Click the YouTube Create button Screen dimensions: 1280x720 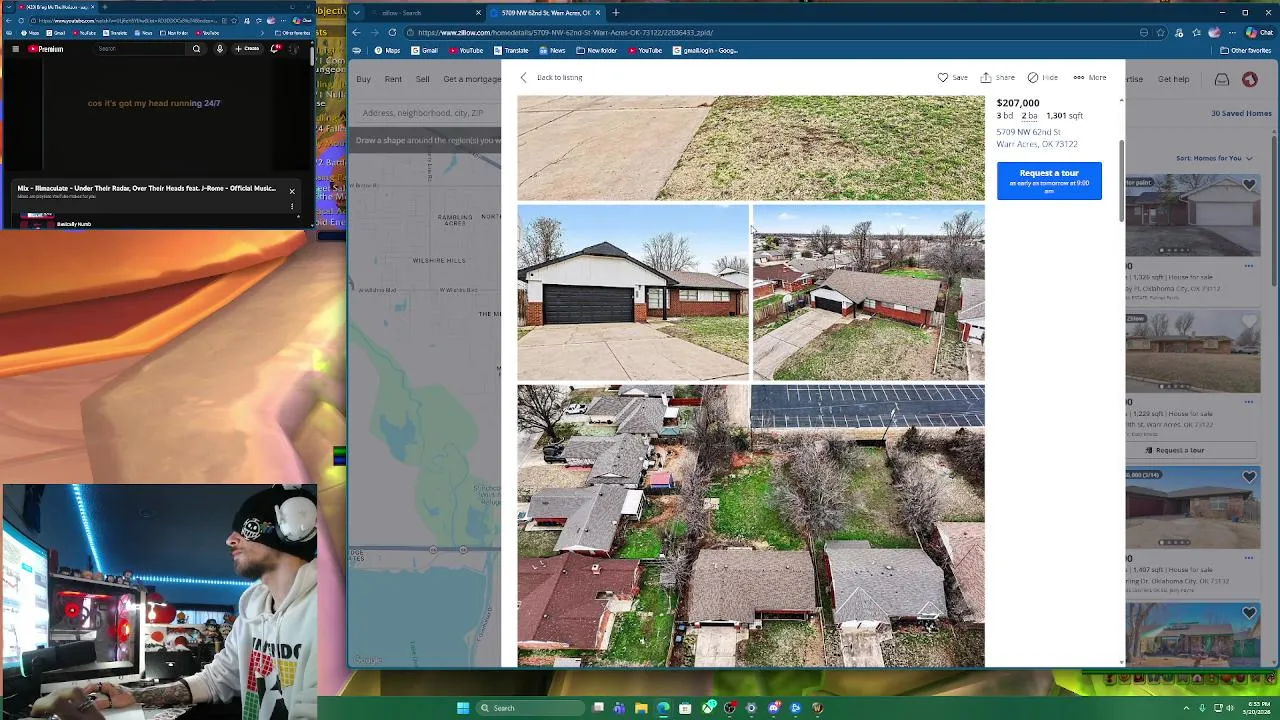click(247, 48)
